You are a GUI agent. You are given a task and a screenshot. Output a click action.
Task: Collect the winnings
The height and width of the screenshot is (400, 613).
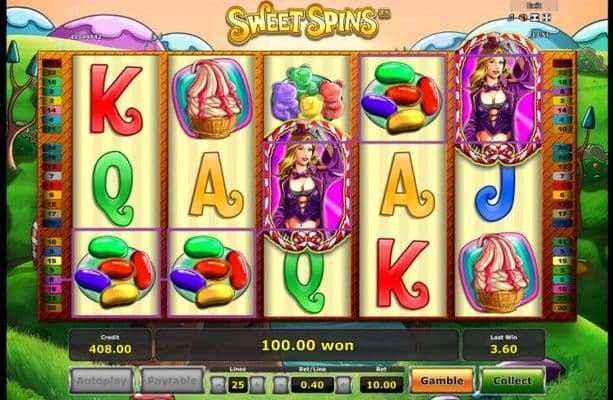[x=512, y=380]
